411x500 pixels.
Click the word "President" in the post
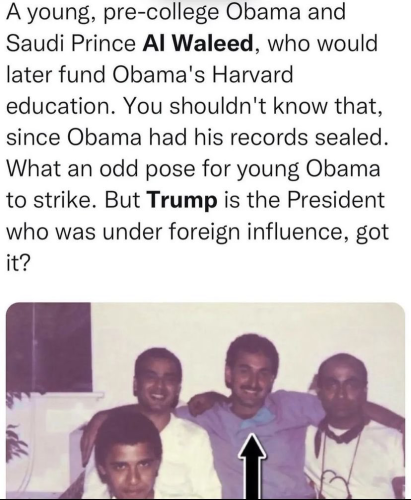(336, 200)
